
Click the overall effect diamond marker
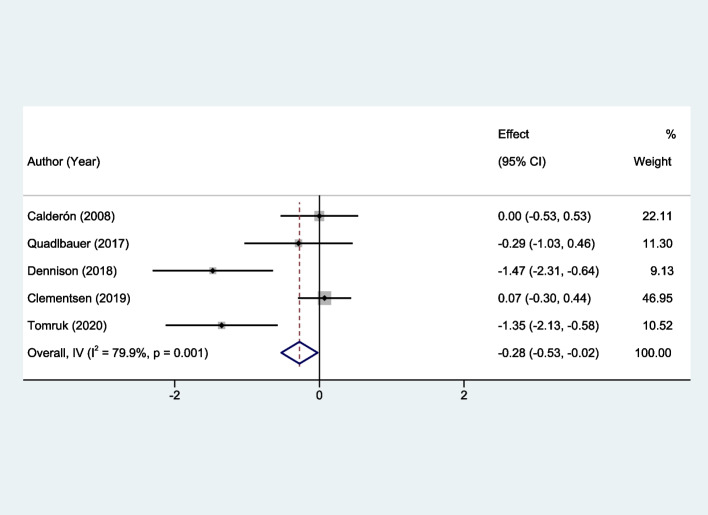click(299, 351)
